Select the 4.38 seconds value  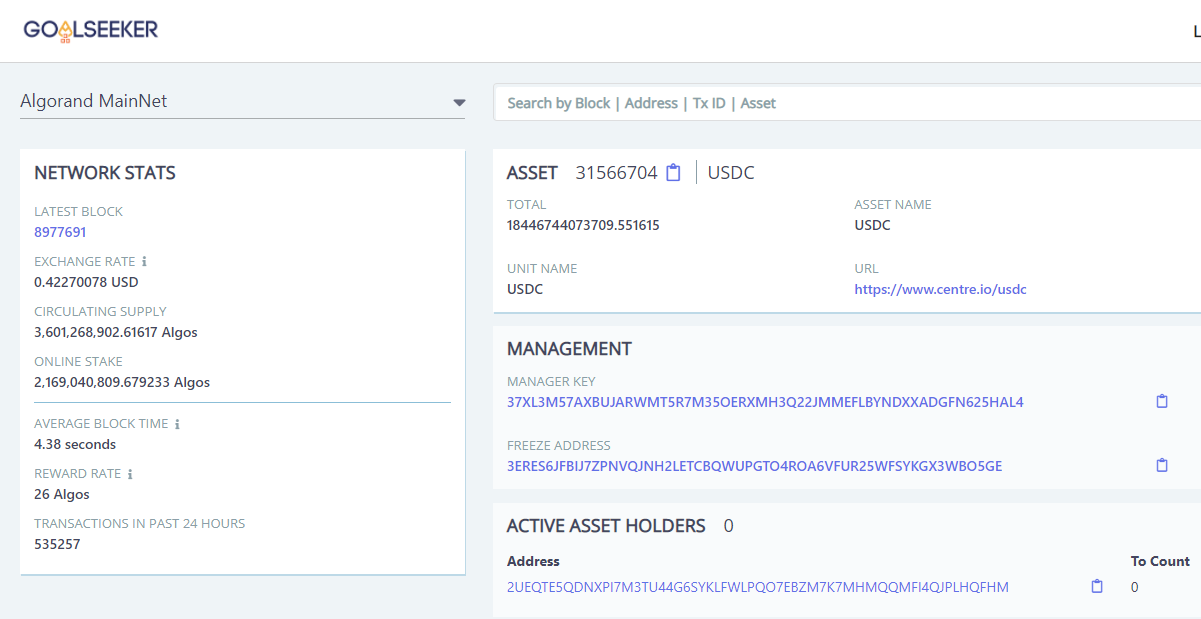pyautogui.click(x=75, y=444)
